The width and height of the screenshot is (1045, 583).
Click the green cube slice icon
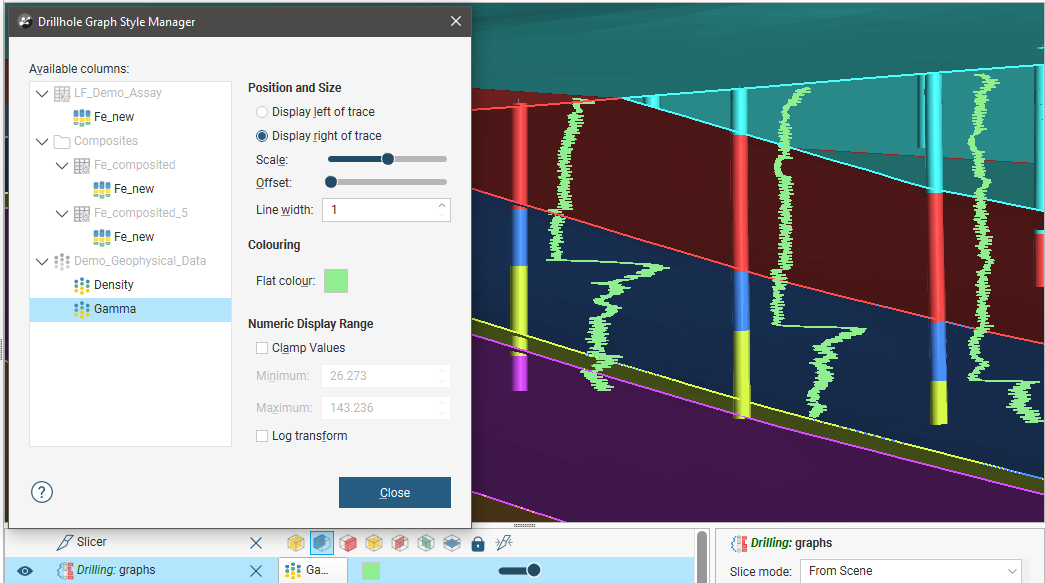[x=426, y=543]
